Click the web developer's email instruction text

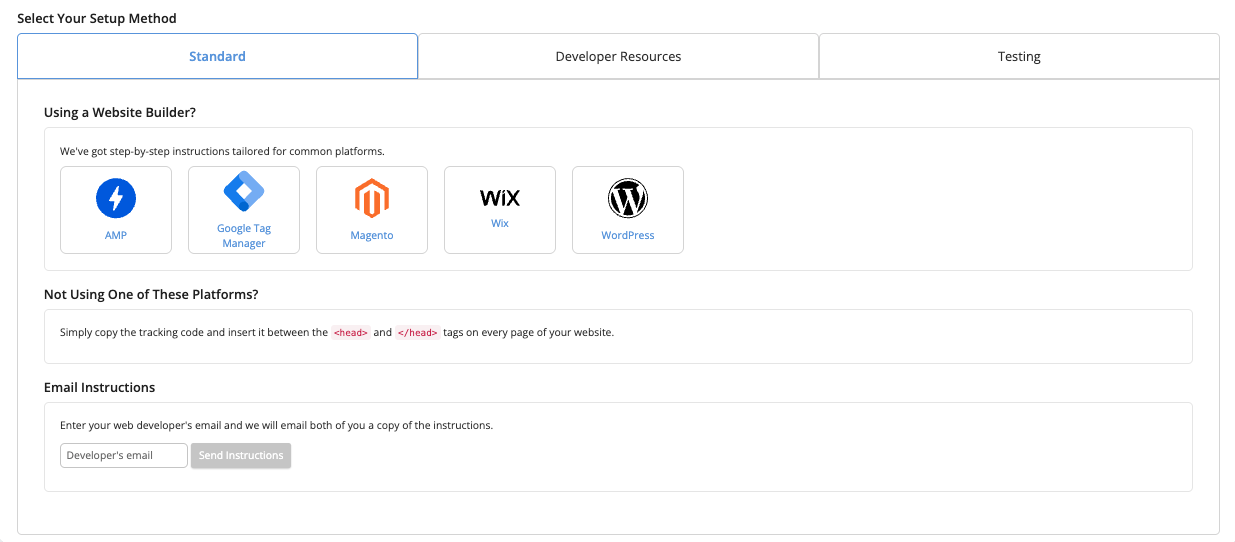[x=276, y=425]
